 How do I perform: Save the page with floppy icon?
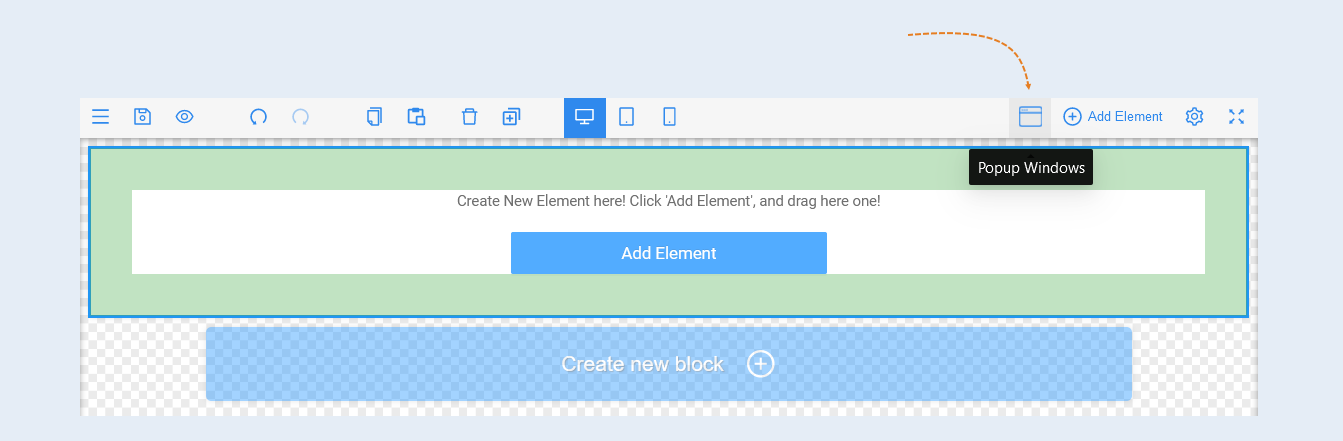142,117
